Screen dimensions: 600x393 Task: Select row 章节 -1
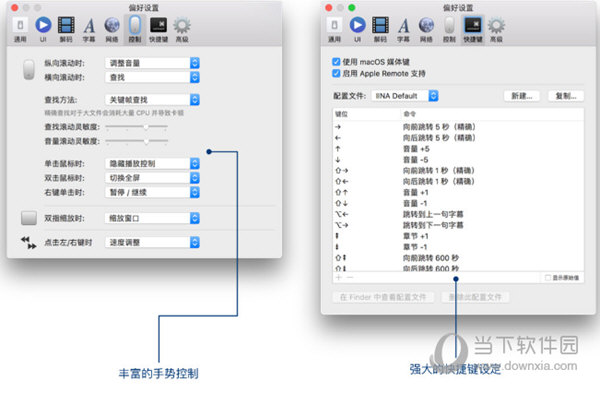(458, 247)
